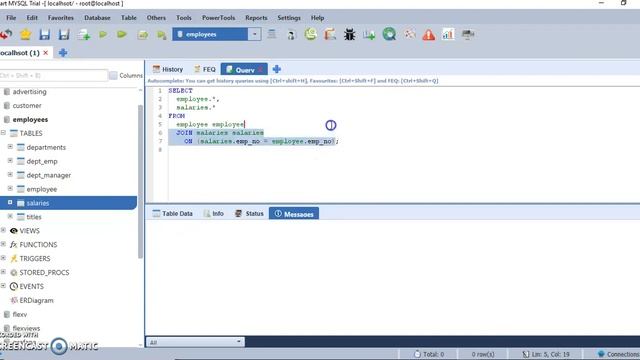Open the Favorites menu
The image size is (640, 360).
pyautogui.click(x=61, y=18)
